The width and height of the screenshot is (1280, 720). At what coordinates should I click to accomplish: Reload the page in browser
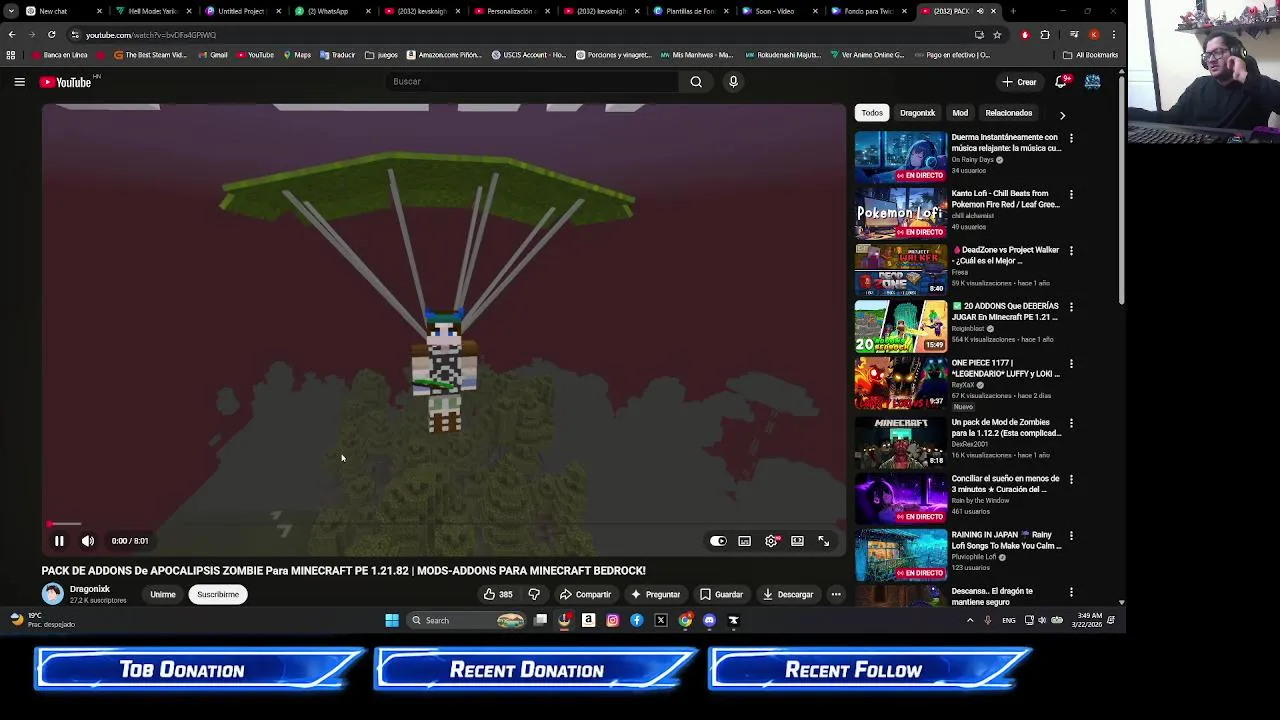tap(51, 34)
